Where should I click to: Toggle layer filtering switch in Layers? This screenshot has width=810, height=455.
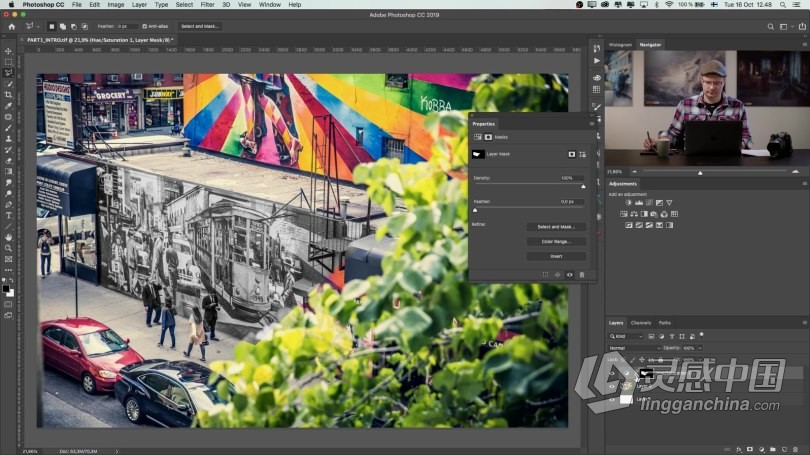coord(702,335)
